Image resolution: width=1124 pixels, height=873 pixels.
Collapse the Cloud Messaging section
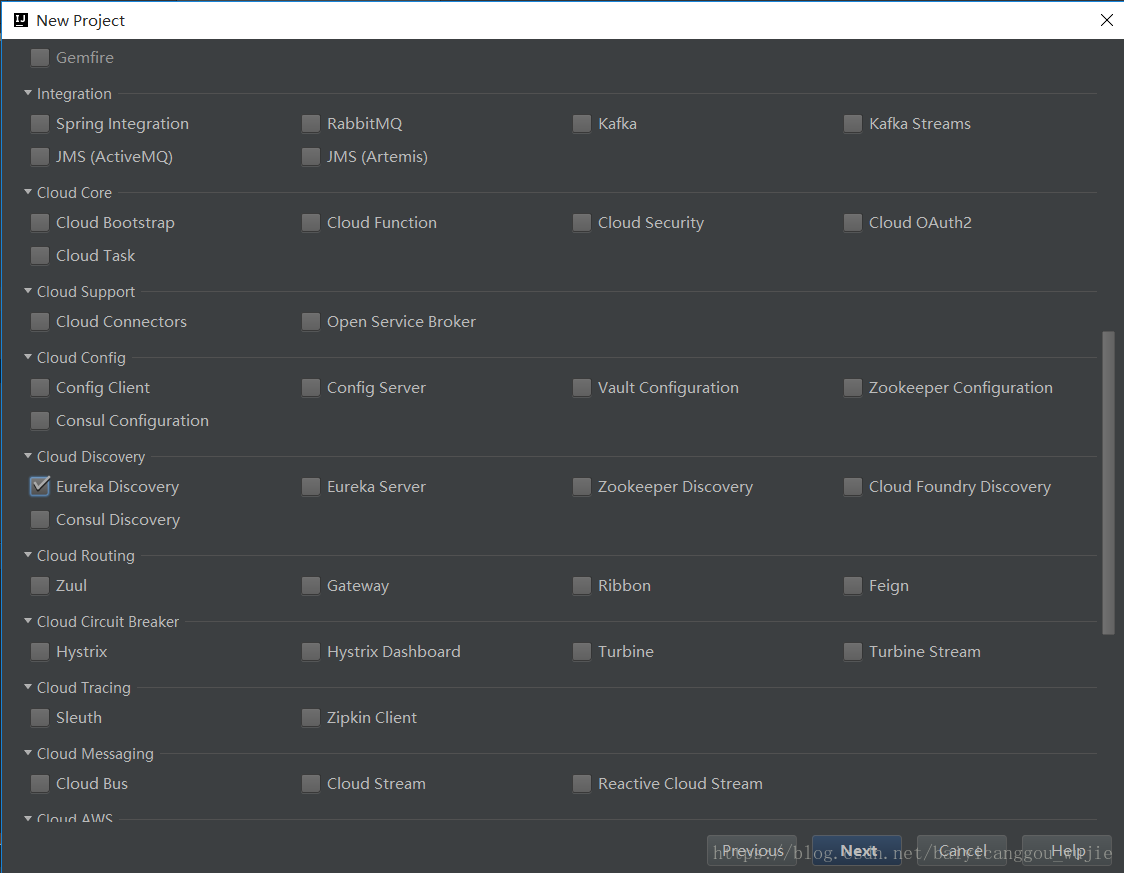point(28,753)
